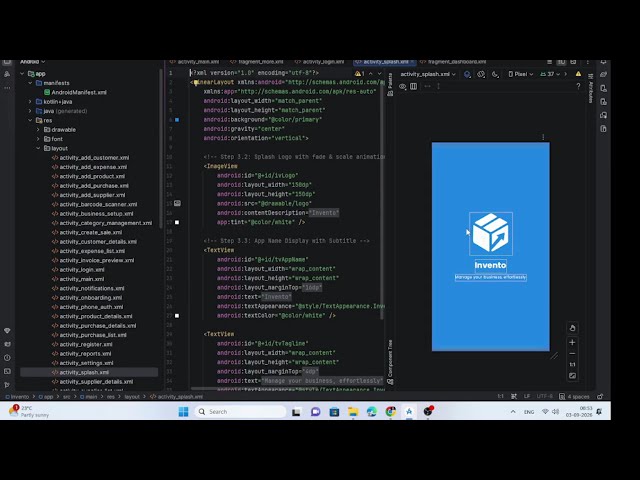Viewport: 640px width, 480px height.
Task: Click the white color swatch at line 27
Action: 177,316
